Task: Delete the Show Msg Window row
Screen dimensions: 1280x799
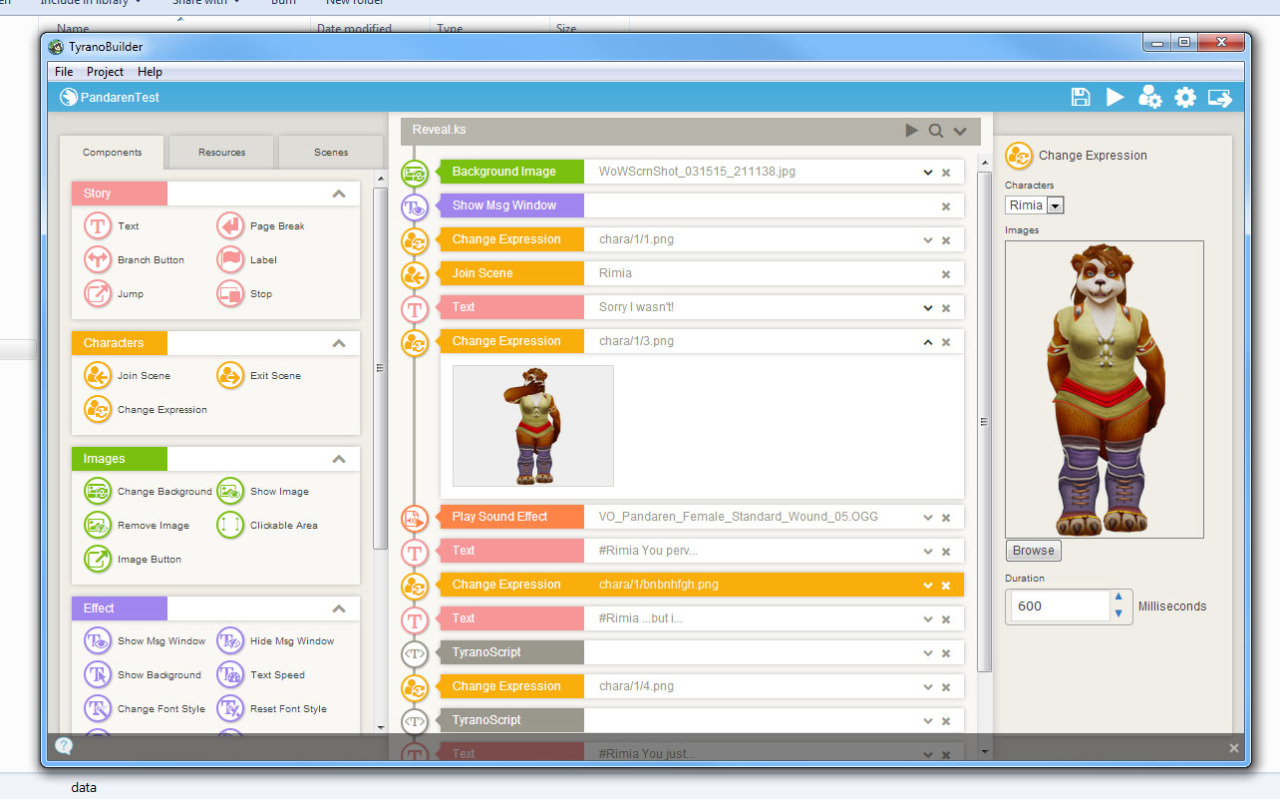Action: click(x=946, y=207)
